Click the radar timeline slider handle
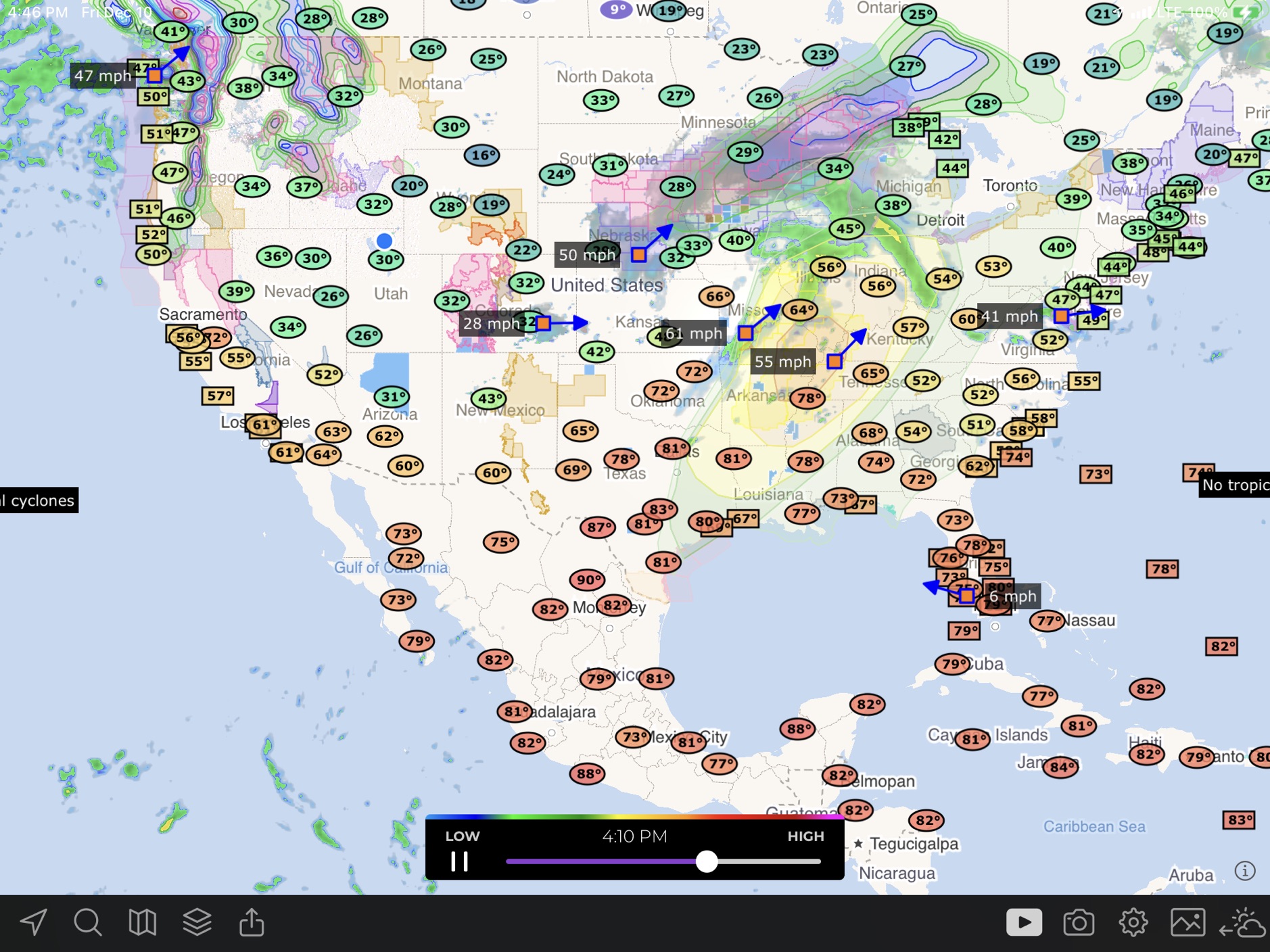This screenshot has height=952, width=1270. tap(707, 861)
